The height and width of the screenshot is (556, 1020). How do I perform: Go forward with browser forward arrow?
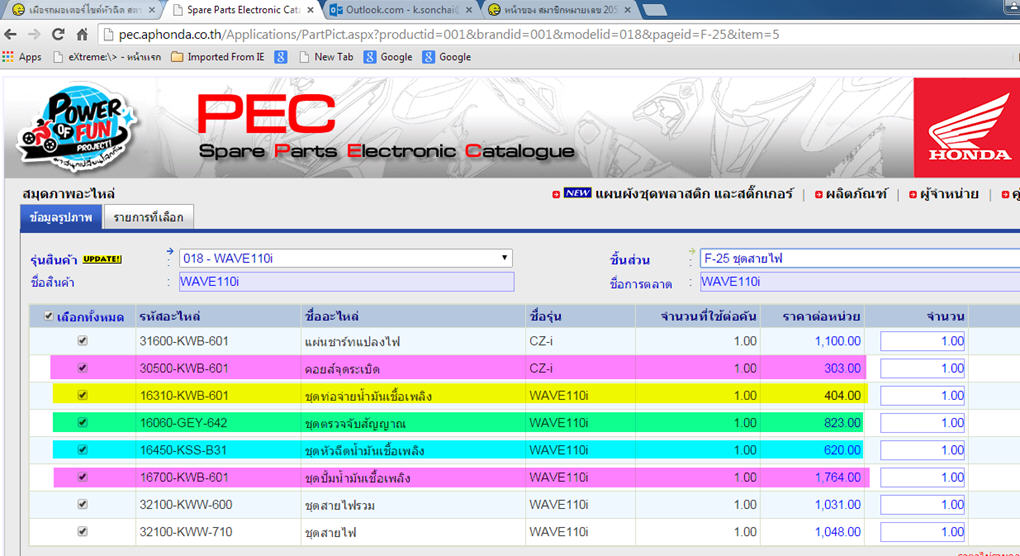[34, 34]
